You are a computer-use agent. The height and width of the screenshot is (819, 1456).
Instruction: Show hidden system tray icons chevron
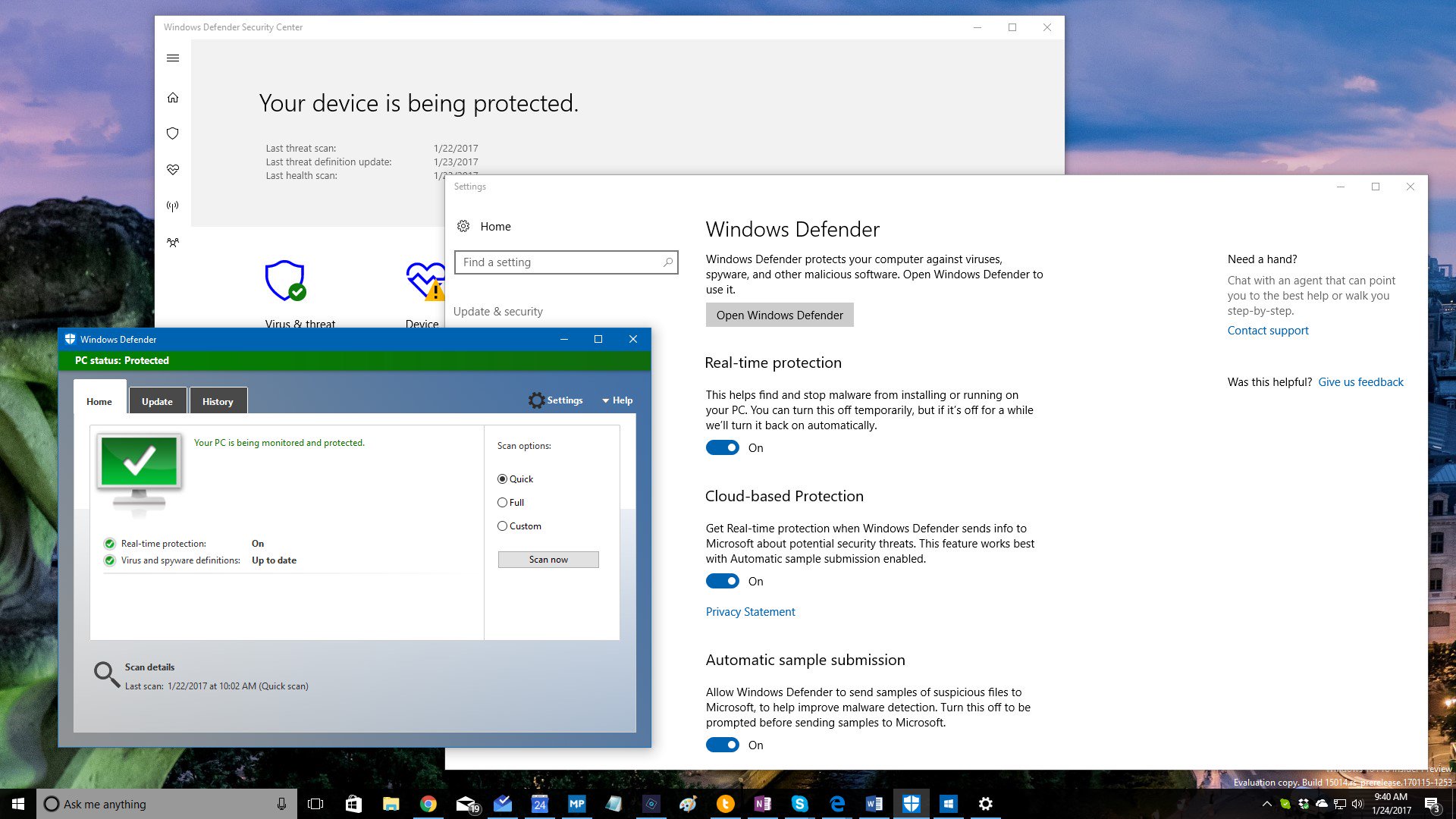pyautogui.click(x=1266, y=804)
